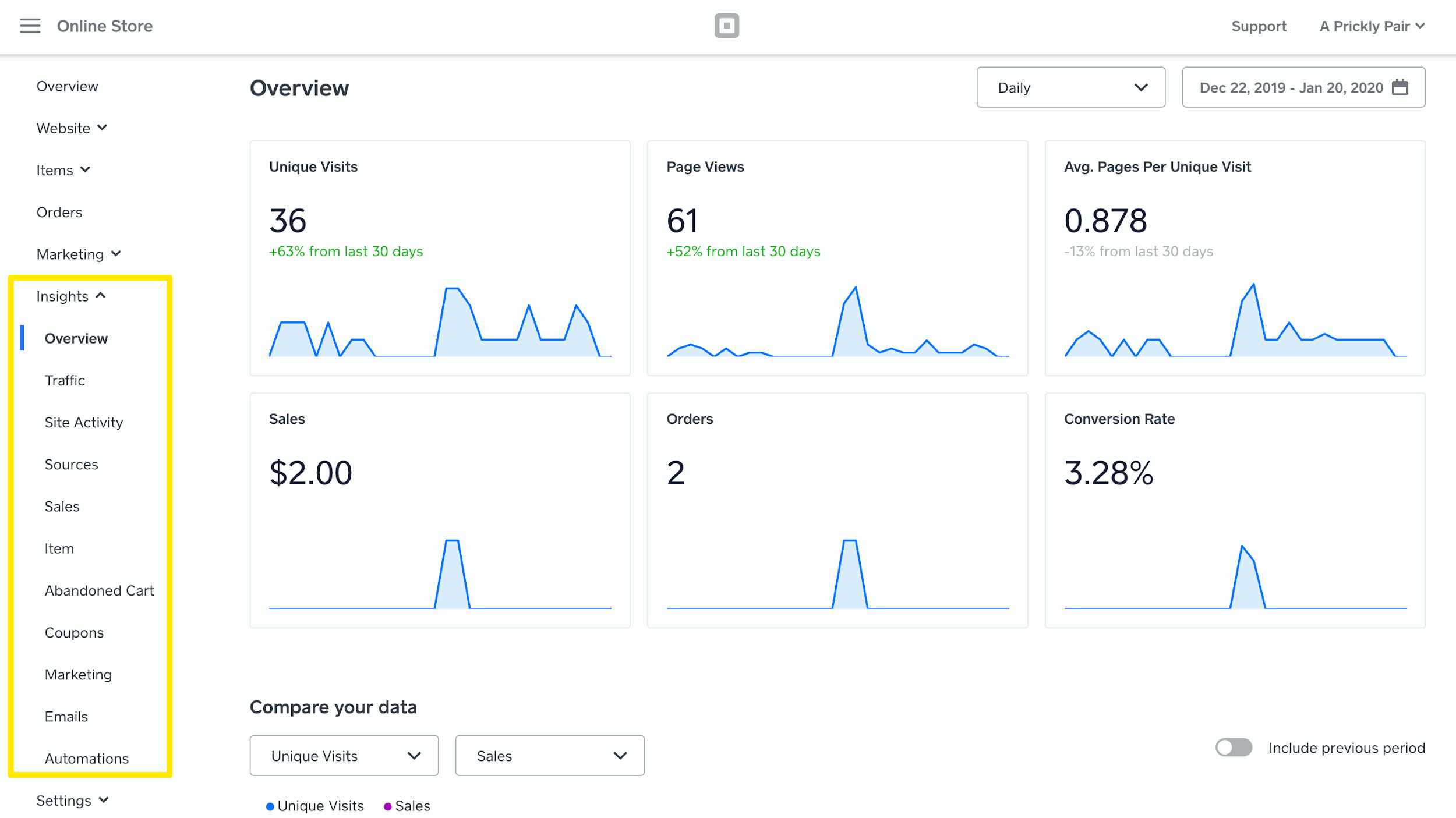
Task: Click the A Prickly Pair account dropdown
Action: [x=1370, y=26]
